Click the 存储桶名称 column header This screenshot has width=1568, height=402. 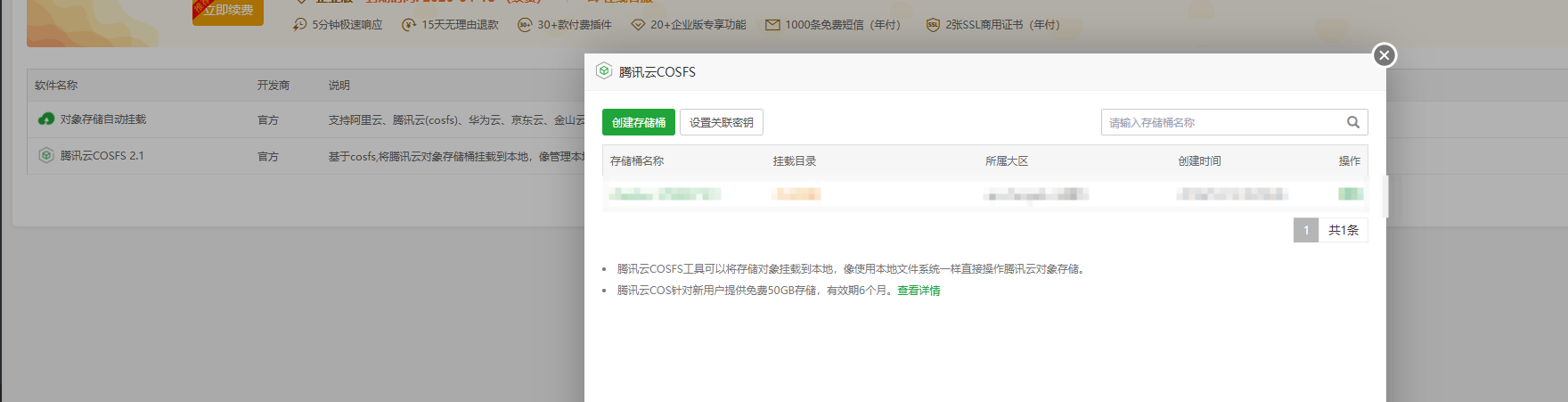(637, 161)
